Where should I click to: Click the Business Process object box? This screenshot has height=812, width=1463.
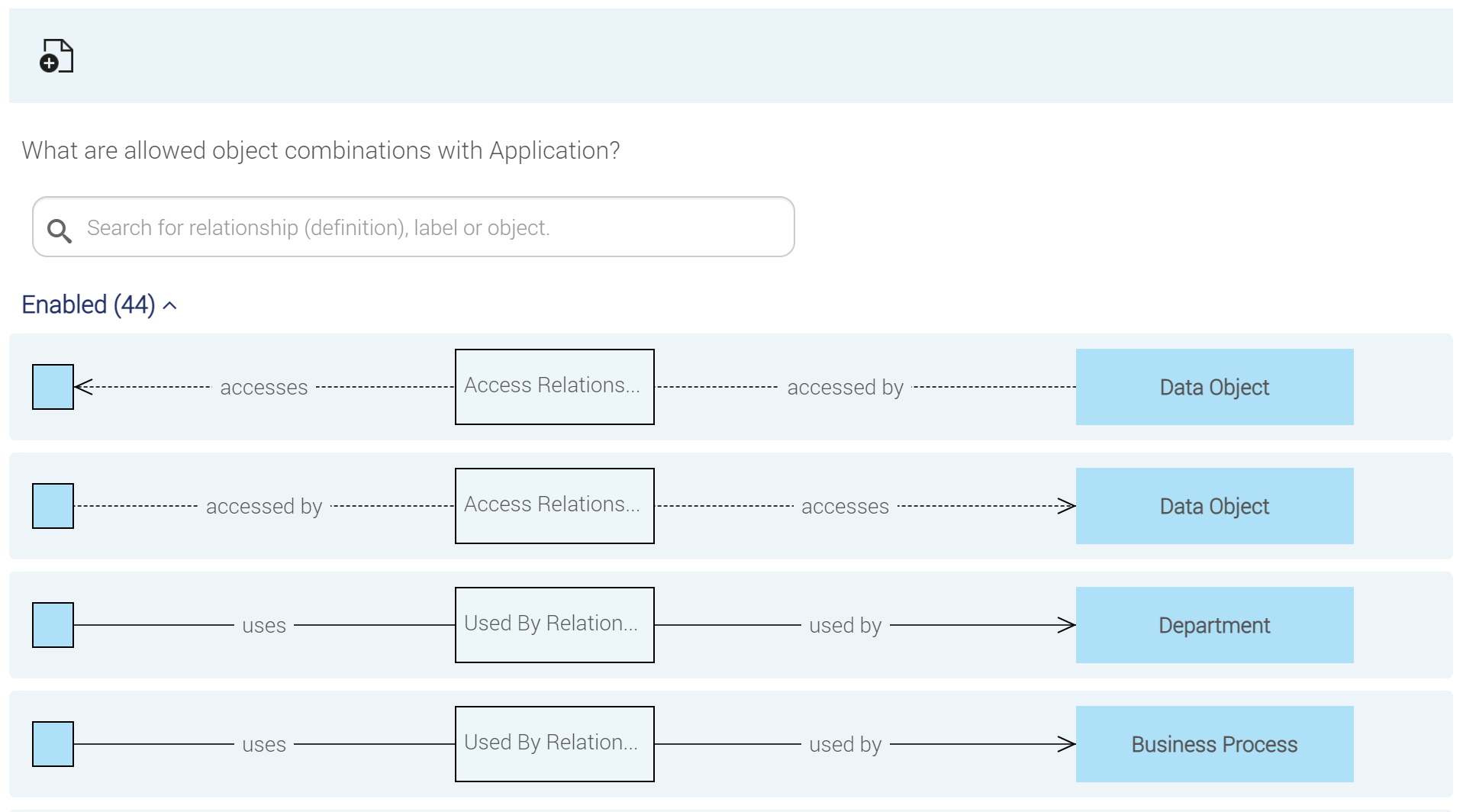click(x=1214, y=744)
